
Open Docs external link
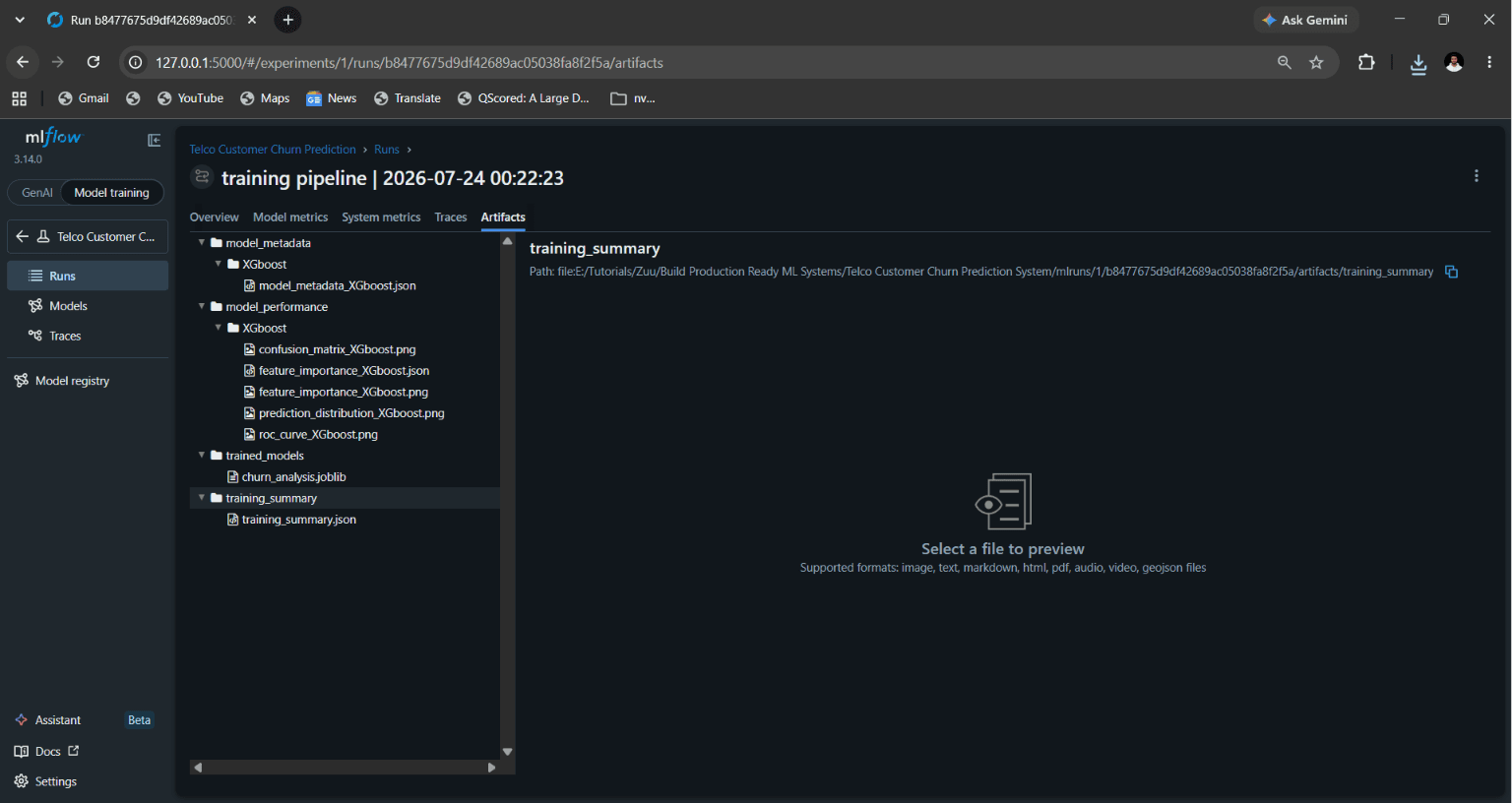click(47, 751)
